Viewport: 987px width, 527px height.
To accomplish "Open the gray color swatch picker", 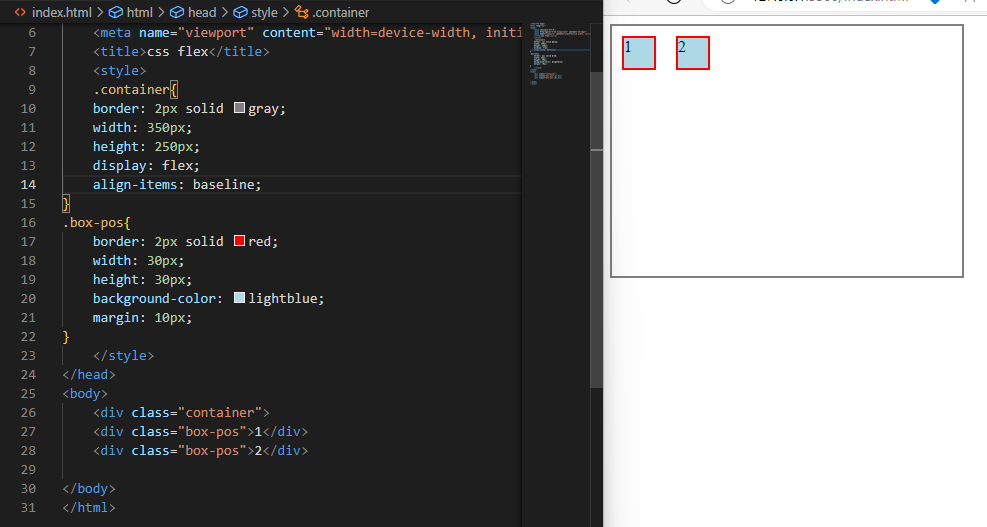I will (239, 108).
